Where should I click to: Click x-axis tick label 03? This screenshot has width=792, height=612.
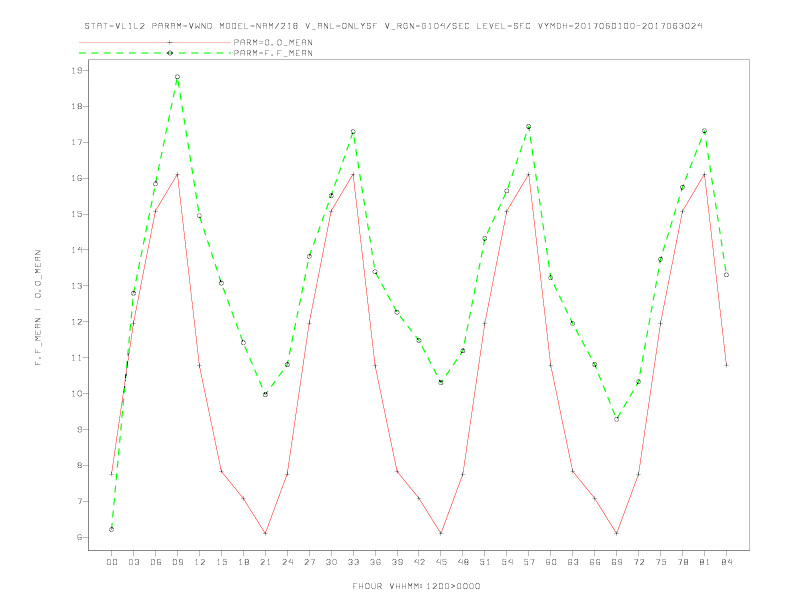[133, 562]
